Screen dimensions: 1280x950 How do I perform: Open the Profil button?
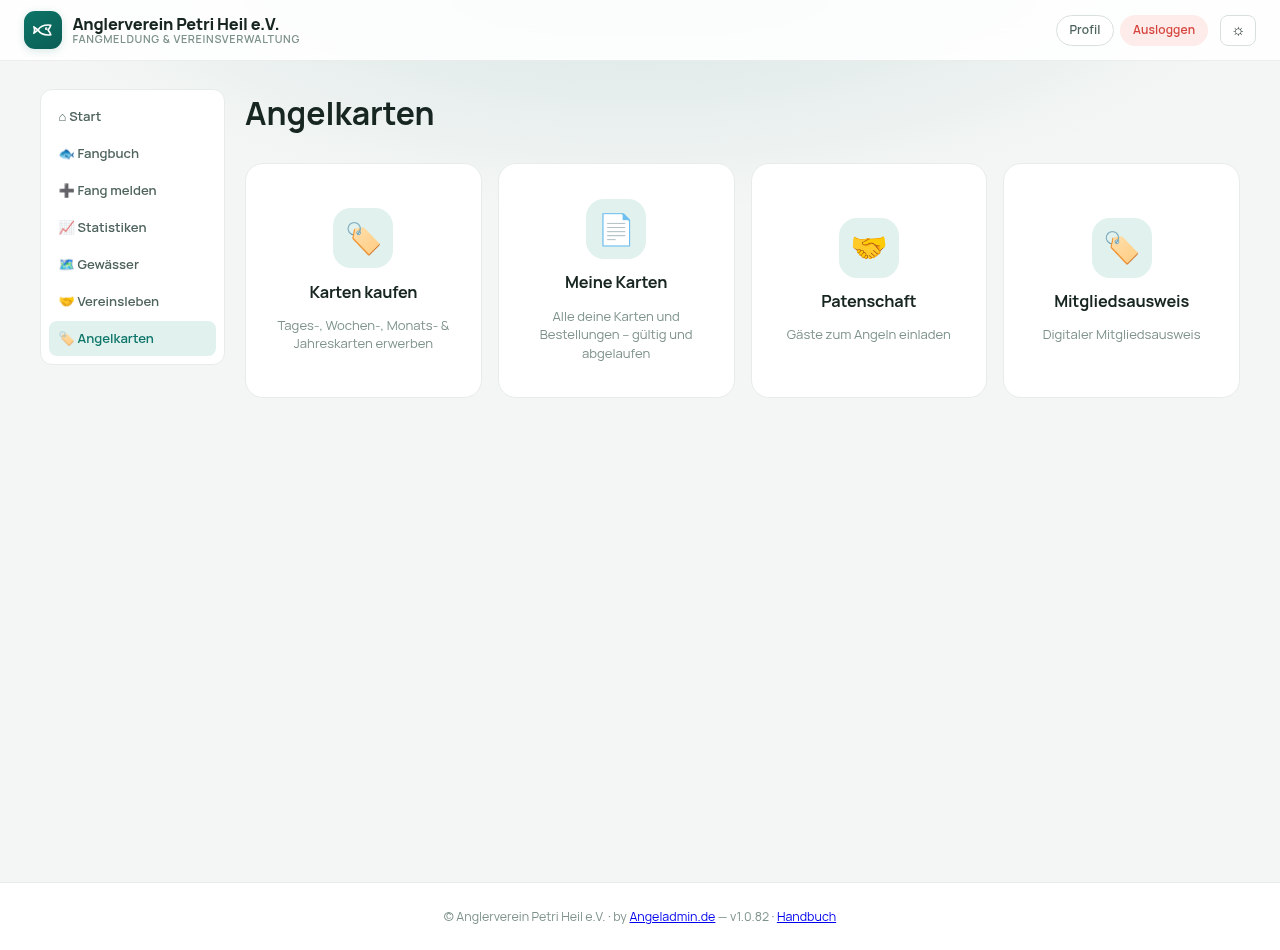pos(1085,30)
